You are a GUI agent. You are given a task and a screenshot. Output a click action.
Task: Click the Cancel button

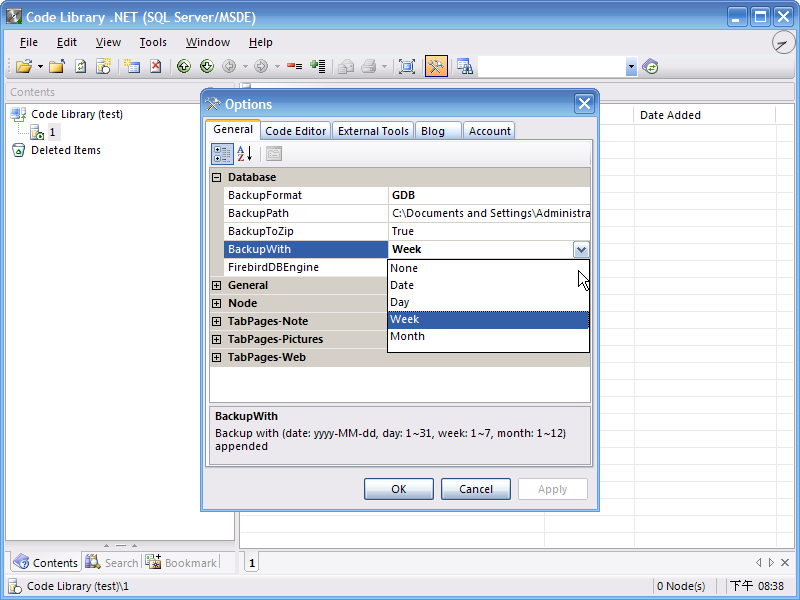tap(476, 489)
